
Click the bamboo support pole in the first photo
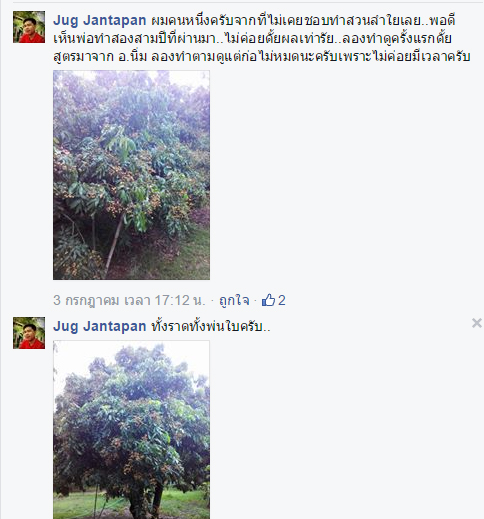pos(113,245)
